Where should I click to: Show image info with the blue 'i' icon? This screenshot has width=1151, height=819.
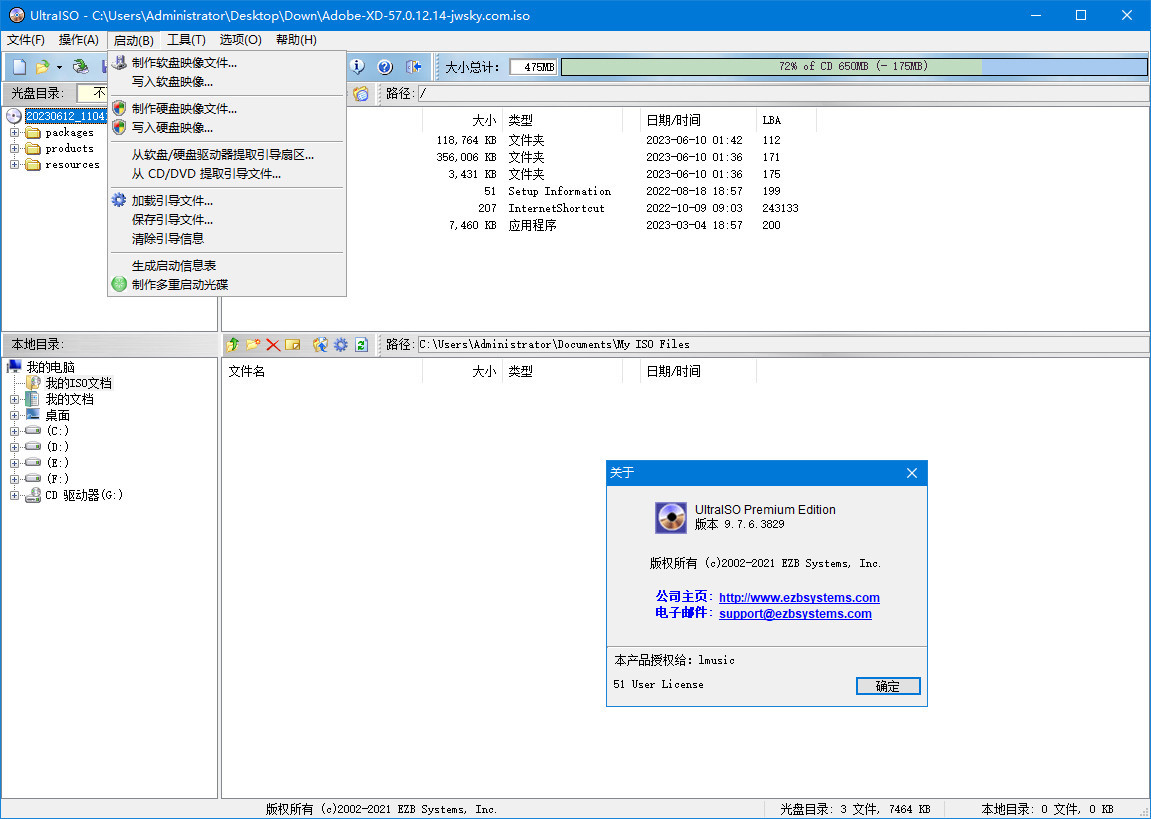click(x=357, y=67)
